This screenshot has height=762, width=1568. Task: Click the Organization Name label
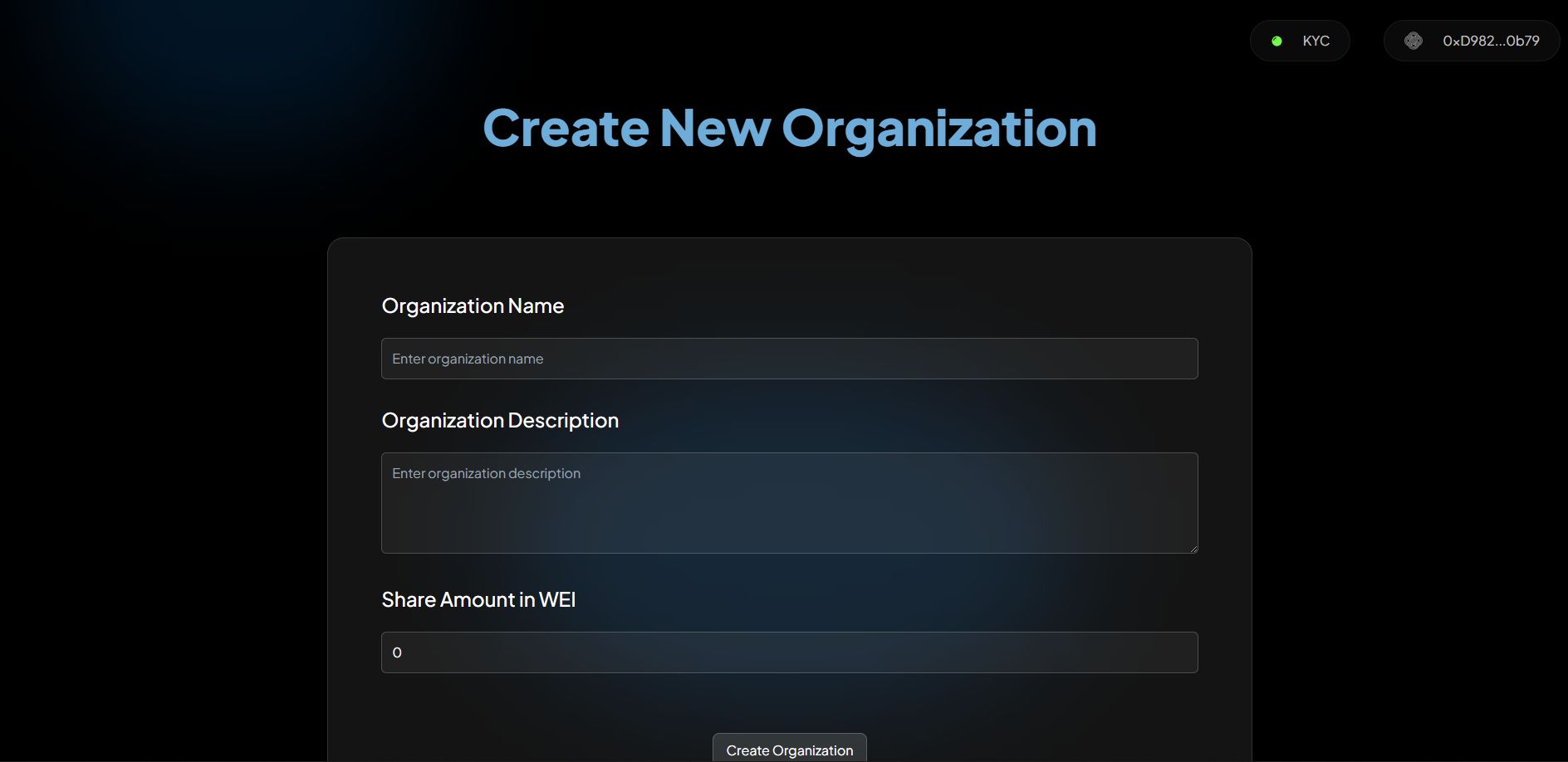(x=473, y=306)
